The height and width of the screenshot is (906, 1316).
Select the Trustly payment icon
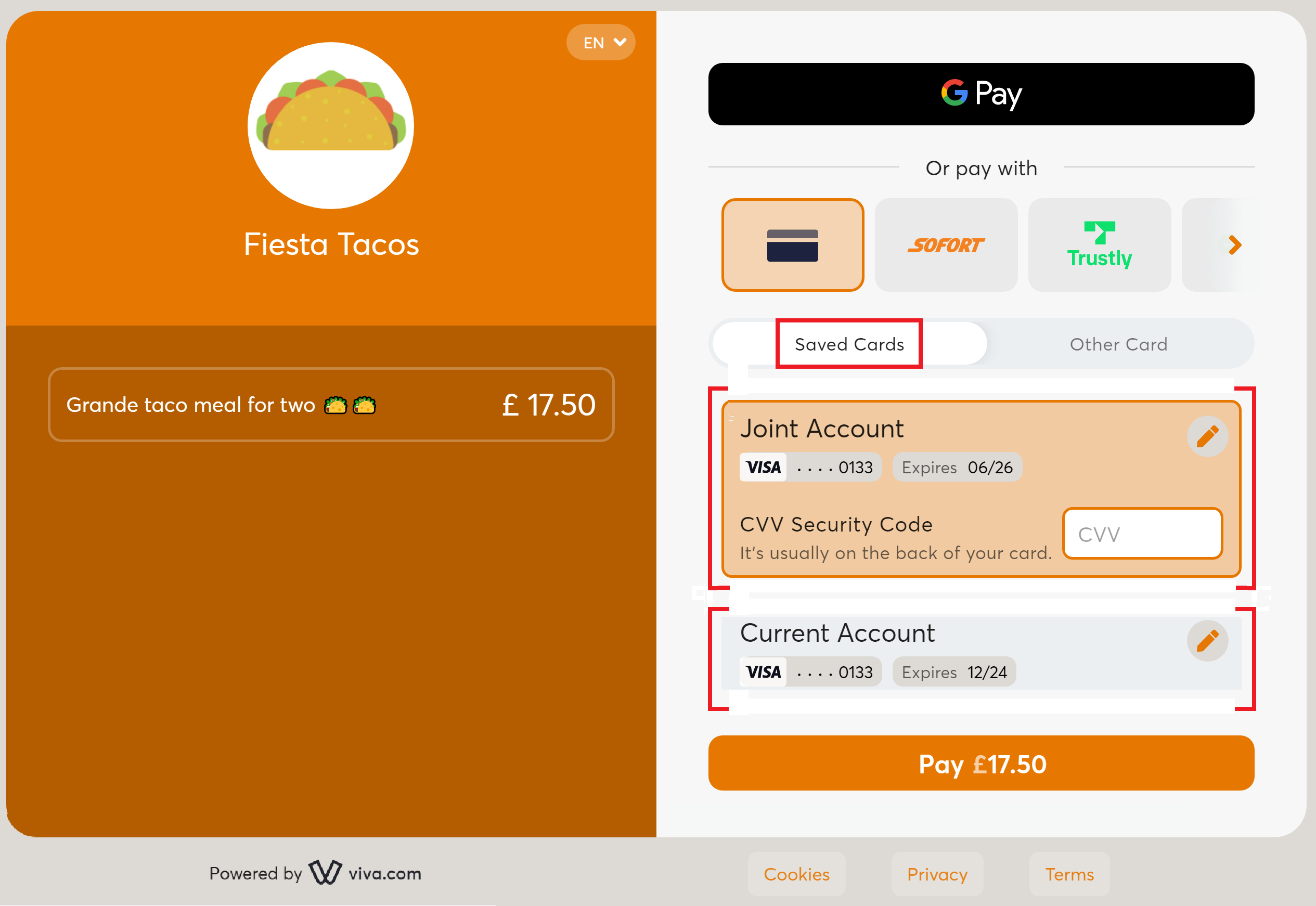coord(1098,245)
